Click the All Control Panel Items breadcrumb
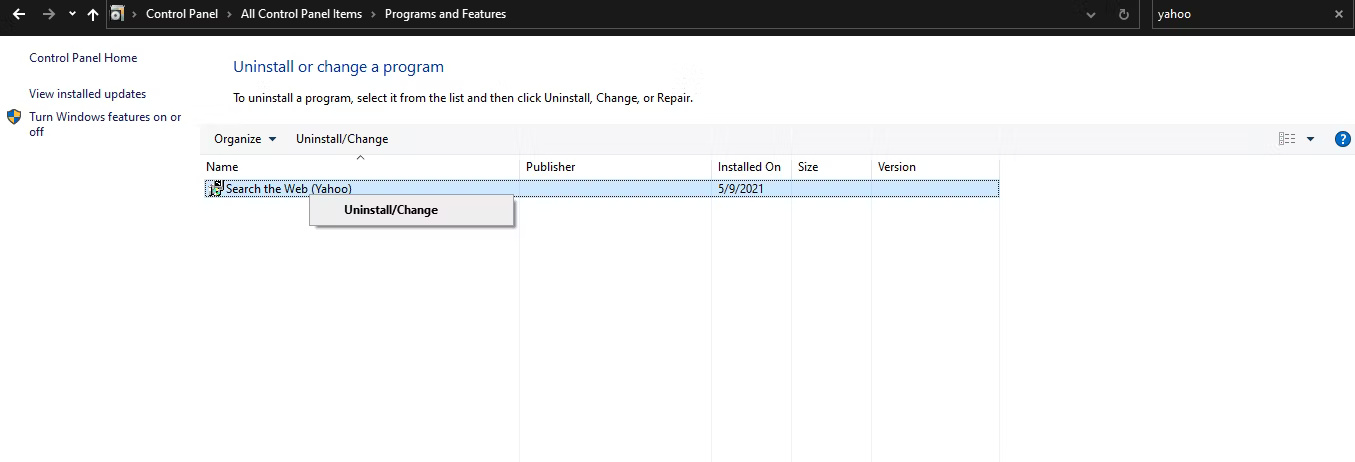This screenshot has width=1355, height=462. [301, 14]
